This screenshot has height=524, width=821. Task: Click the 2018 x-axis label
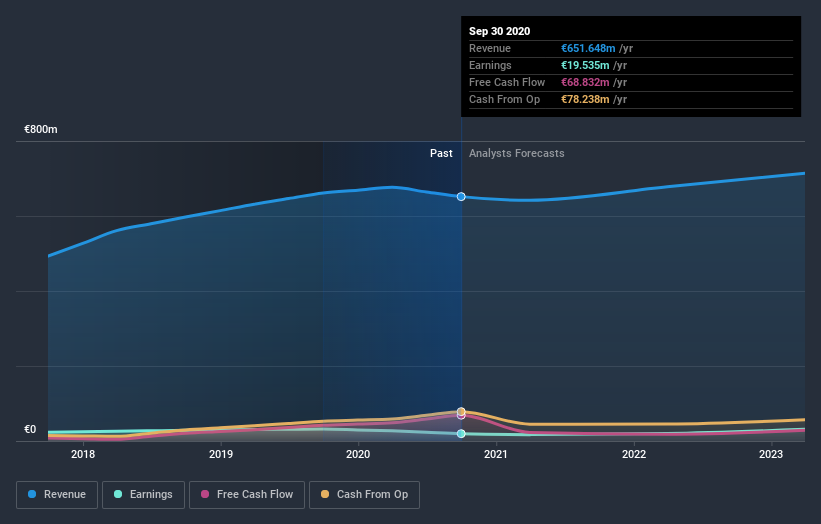[83, 454]
